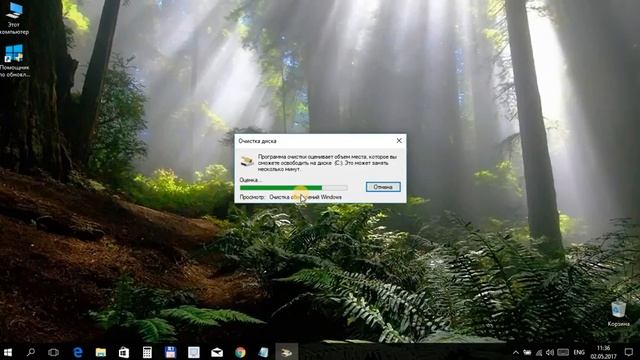
Task: Open the Этот компьютер desktop icon
Action: tap(14, 18)
